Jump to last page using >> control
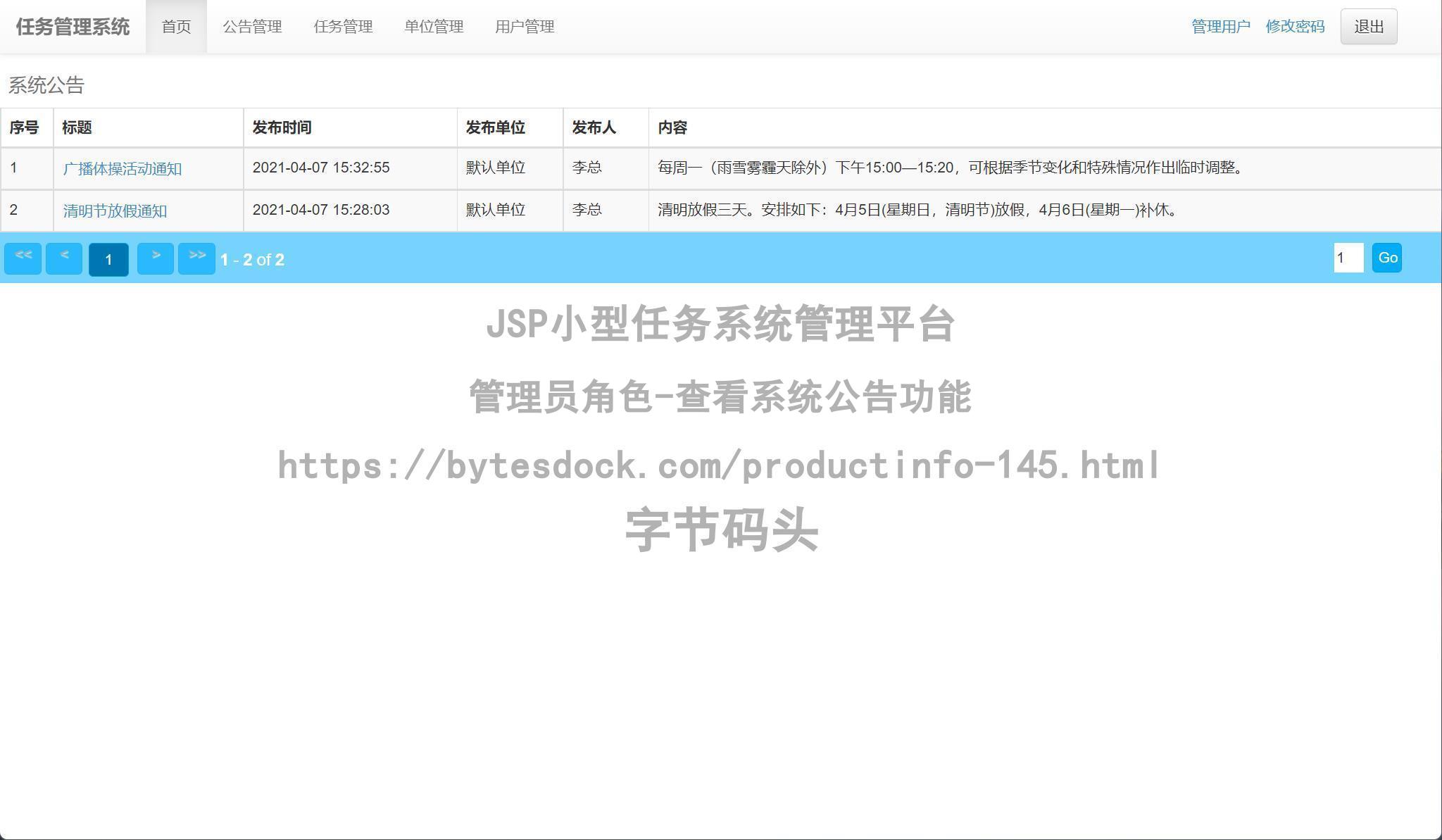Image resolution: width=1442 pixels, height=840 pixels. pos(197,258)
